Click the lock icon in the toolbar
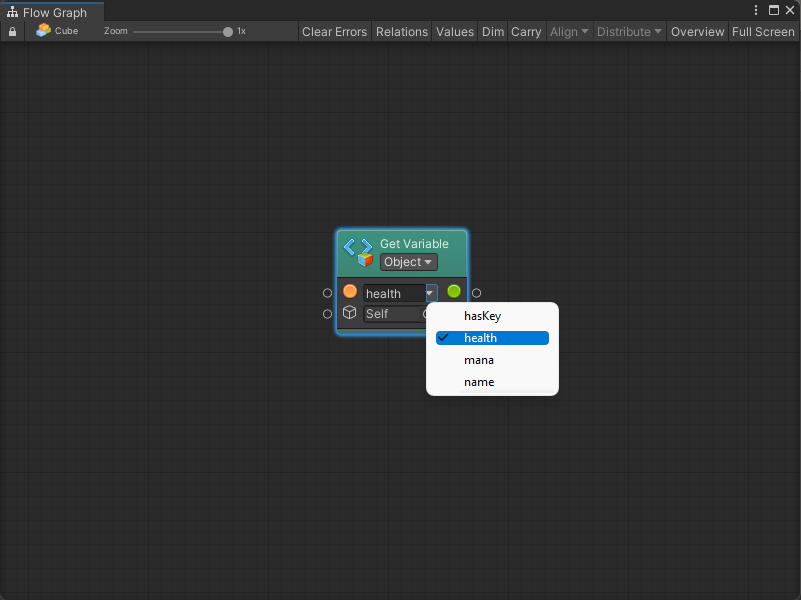 (12, 32)
